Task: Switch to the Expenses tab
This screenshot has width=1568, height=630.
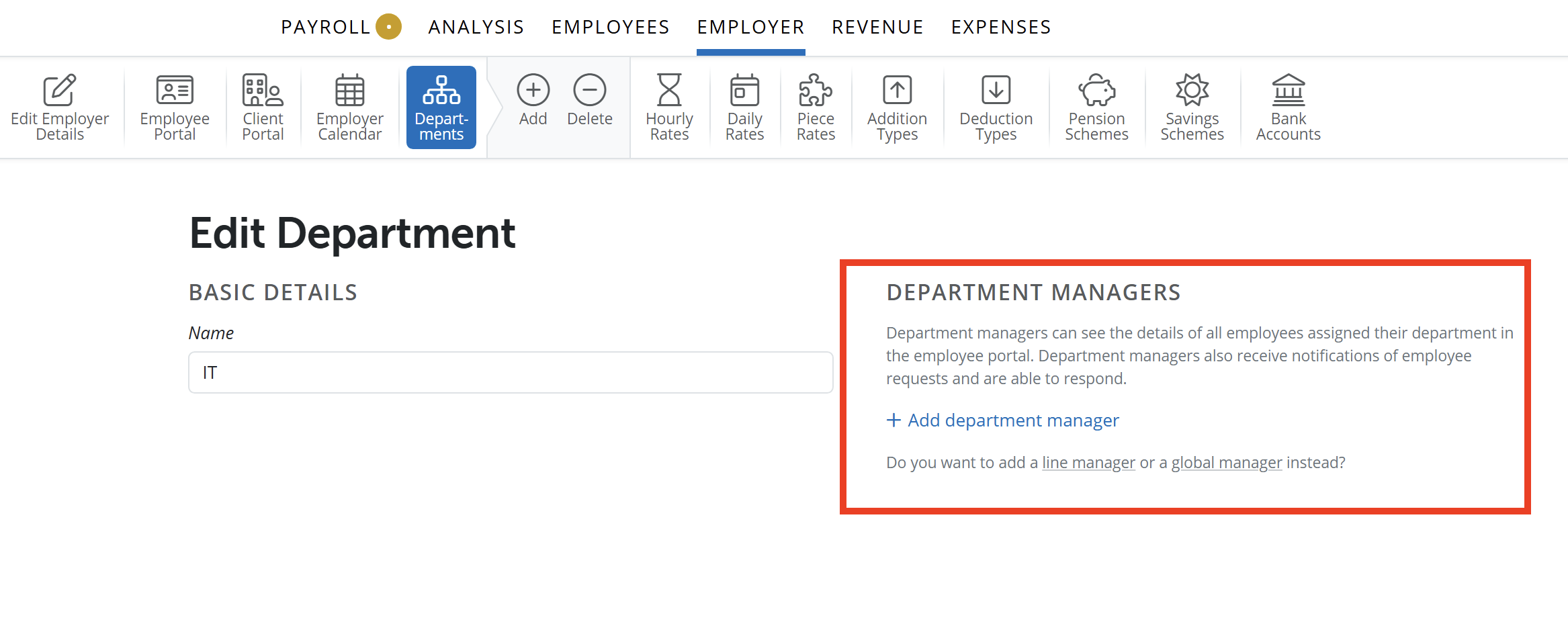Action: pos(1002,27)
